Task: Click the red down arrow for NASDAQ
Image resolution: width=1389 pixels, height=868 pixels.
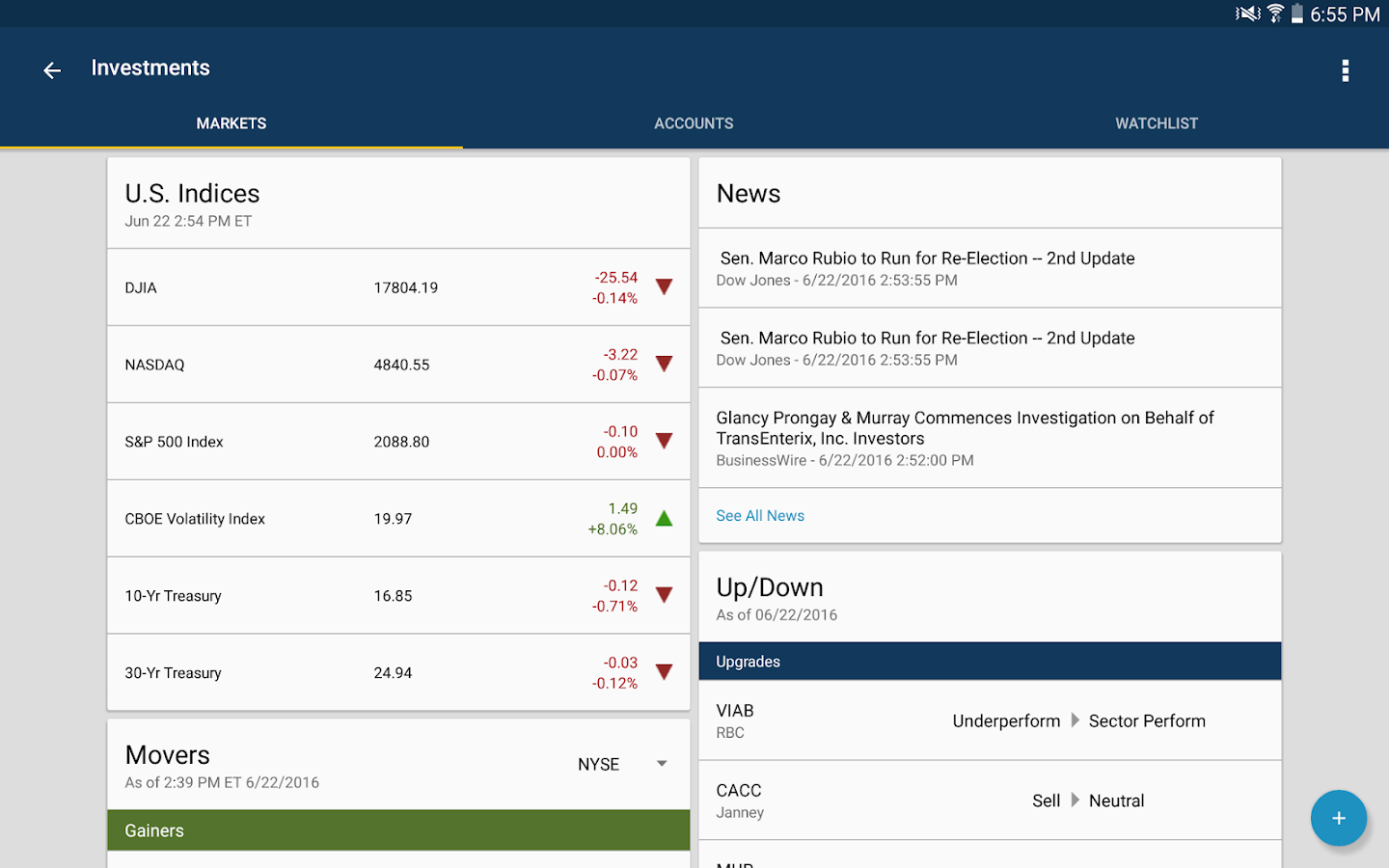Action: [x=664, y=364]
